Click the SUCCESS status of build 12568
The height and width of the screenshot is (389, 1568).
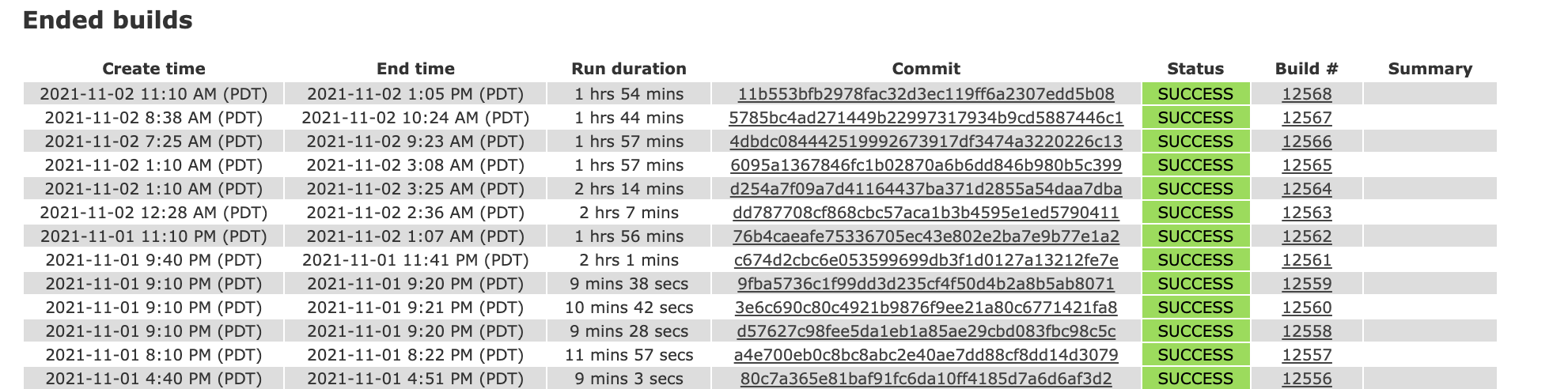[1195, 94]
